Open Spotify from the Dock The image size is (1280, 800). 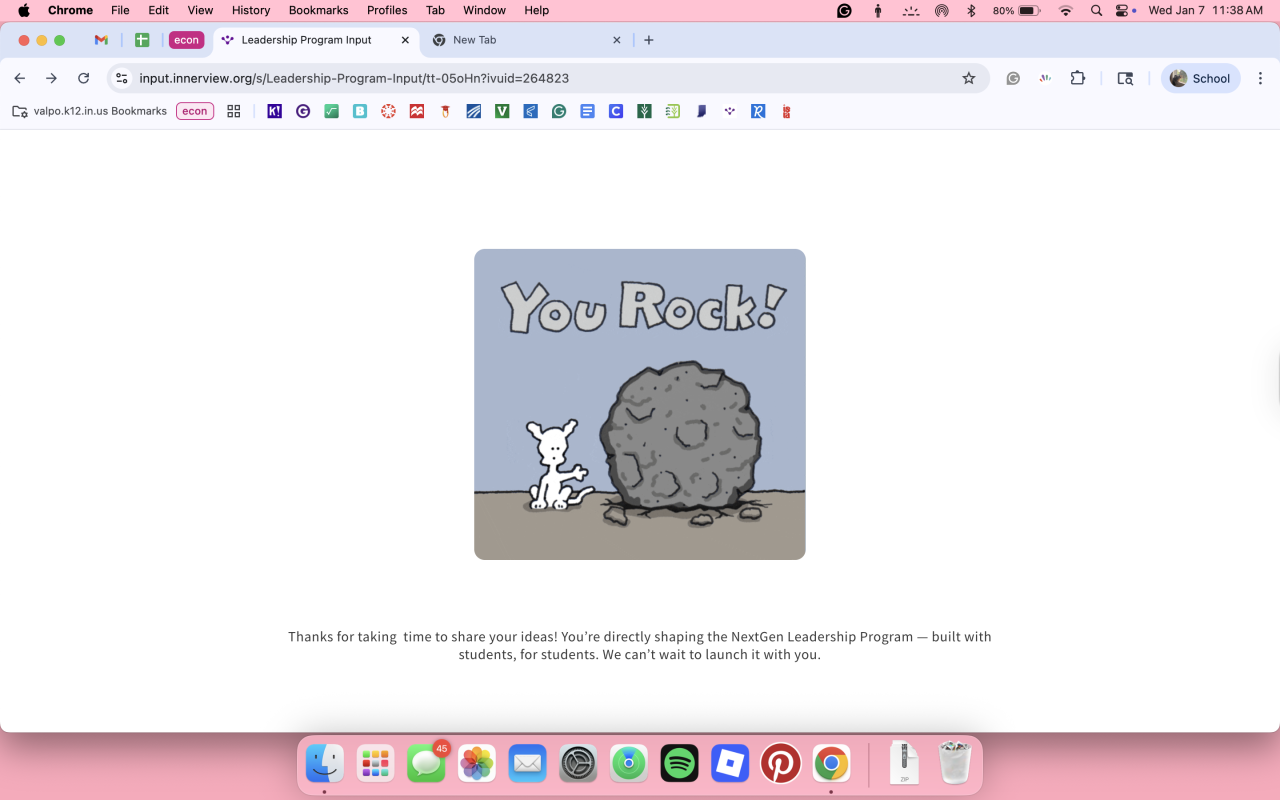click(680, 764)
